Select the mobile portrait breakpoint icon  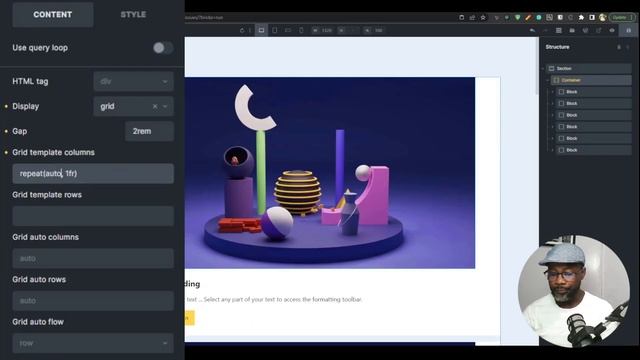(x=301, y=30)
